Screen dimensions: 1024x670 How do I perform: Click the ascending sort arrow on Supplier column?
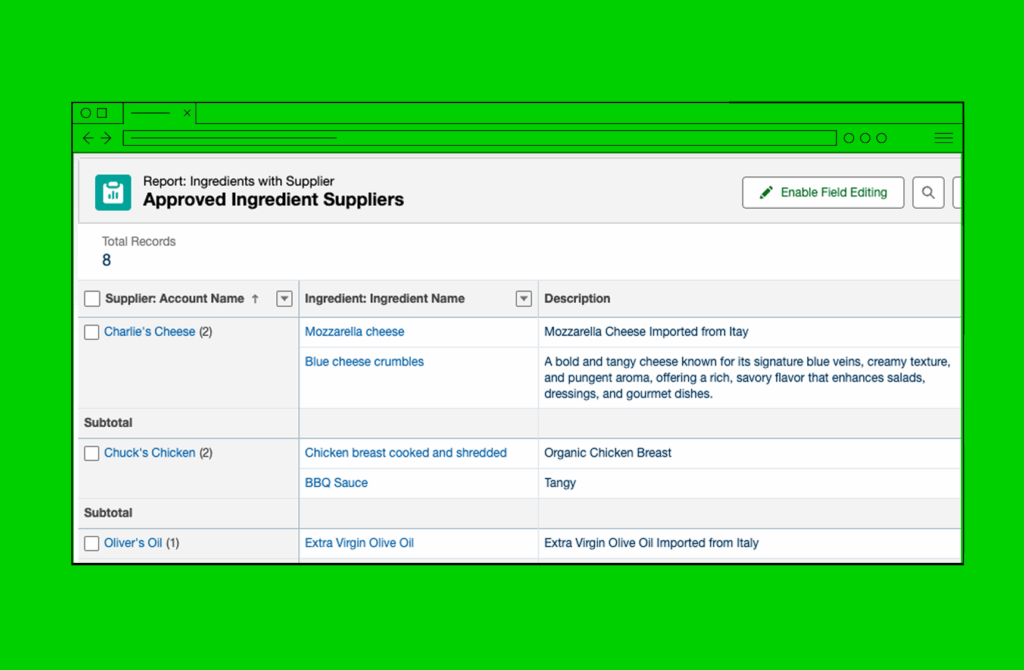click(255, 299)
